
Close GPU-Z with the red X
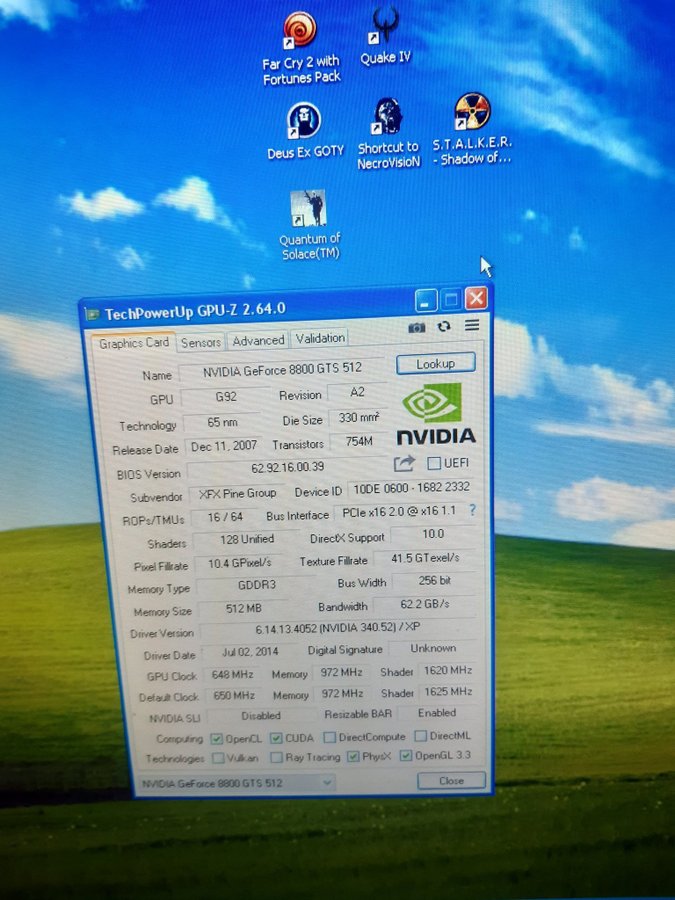pos(476,298)
